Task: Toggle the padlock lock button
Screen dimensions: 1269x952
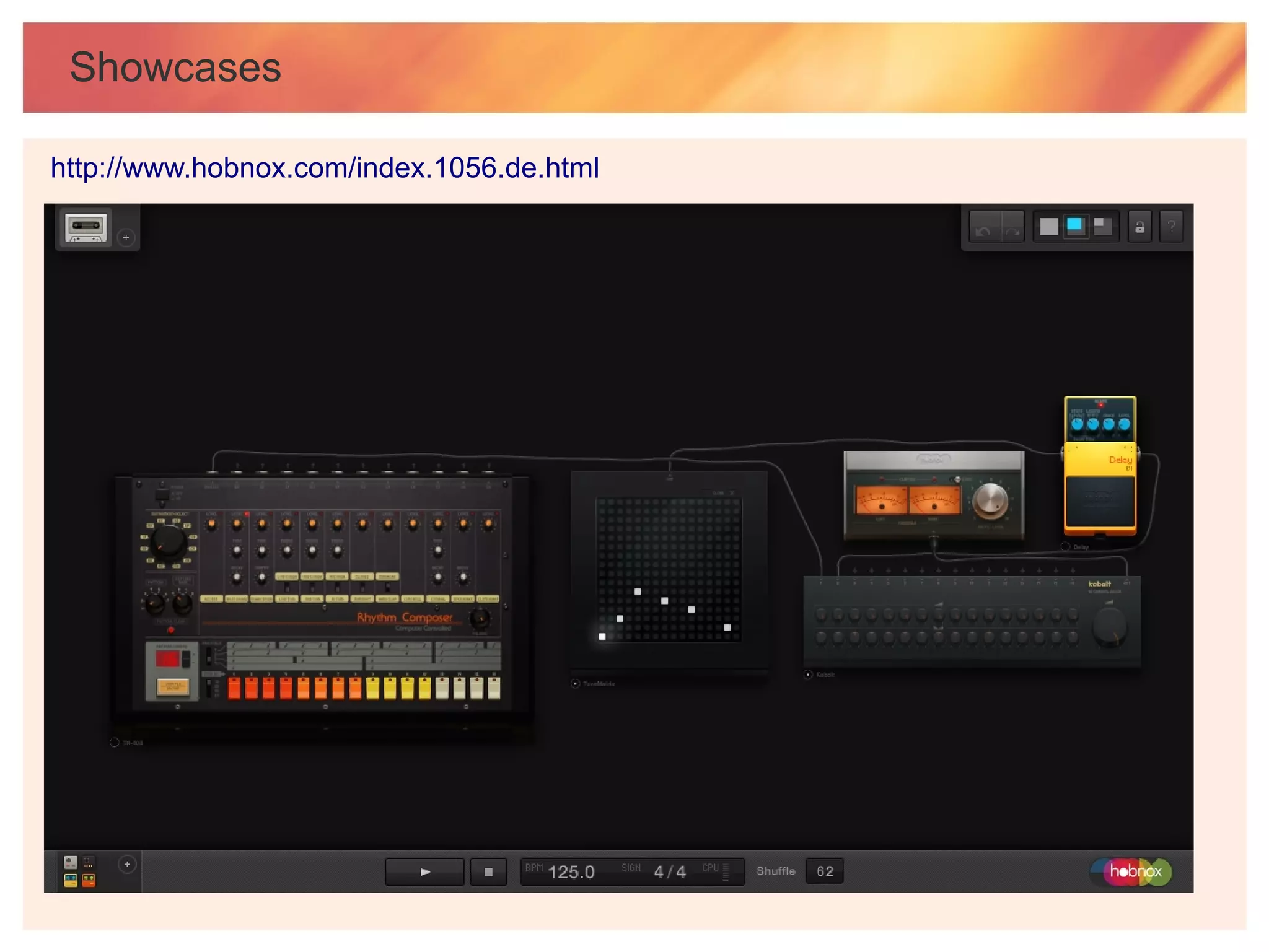Action: pos(1139,227)
